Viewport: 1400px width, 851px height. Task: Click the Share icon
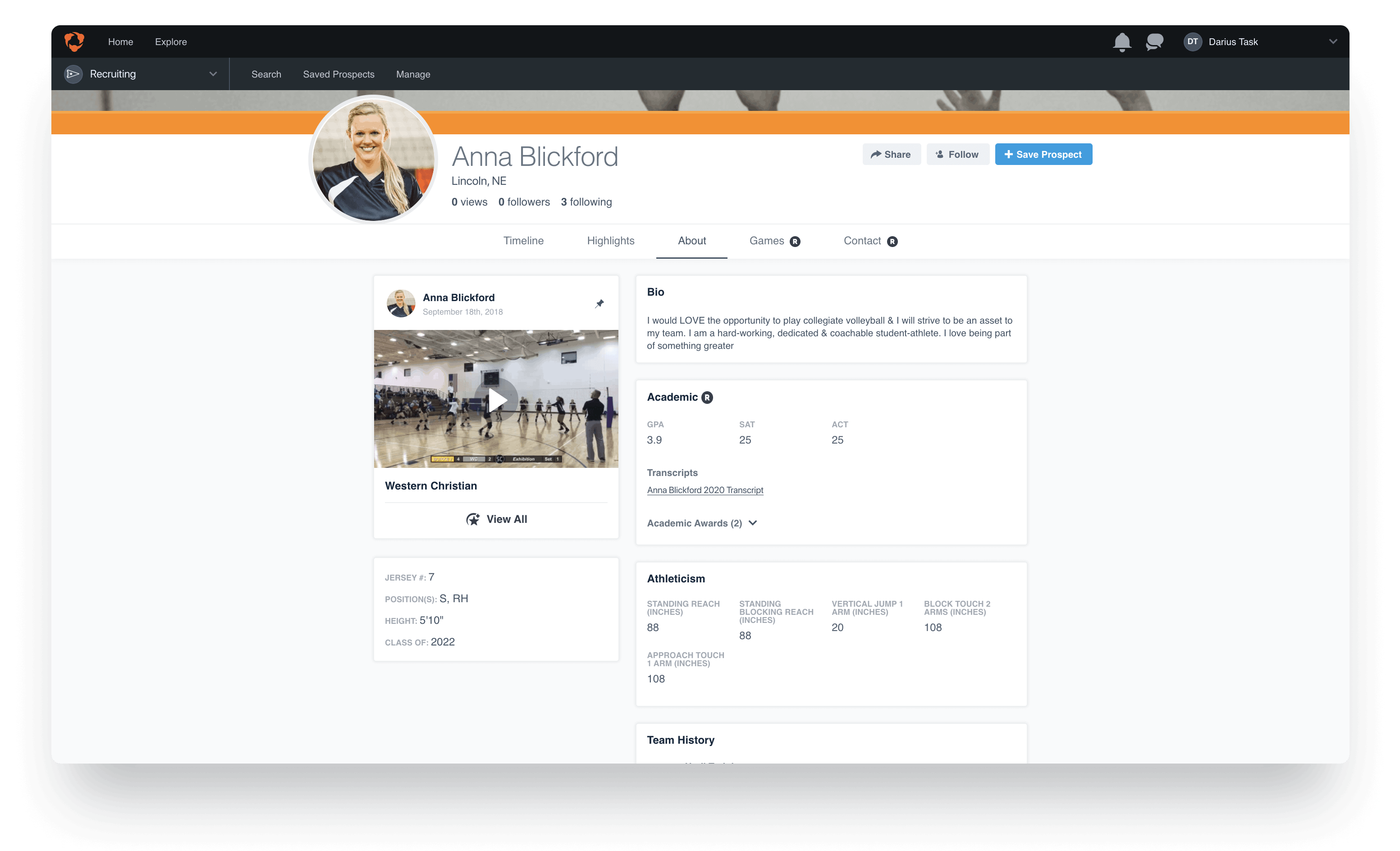coord(877,154)
